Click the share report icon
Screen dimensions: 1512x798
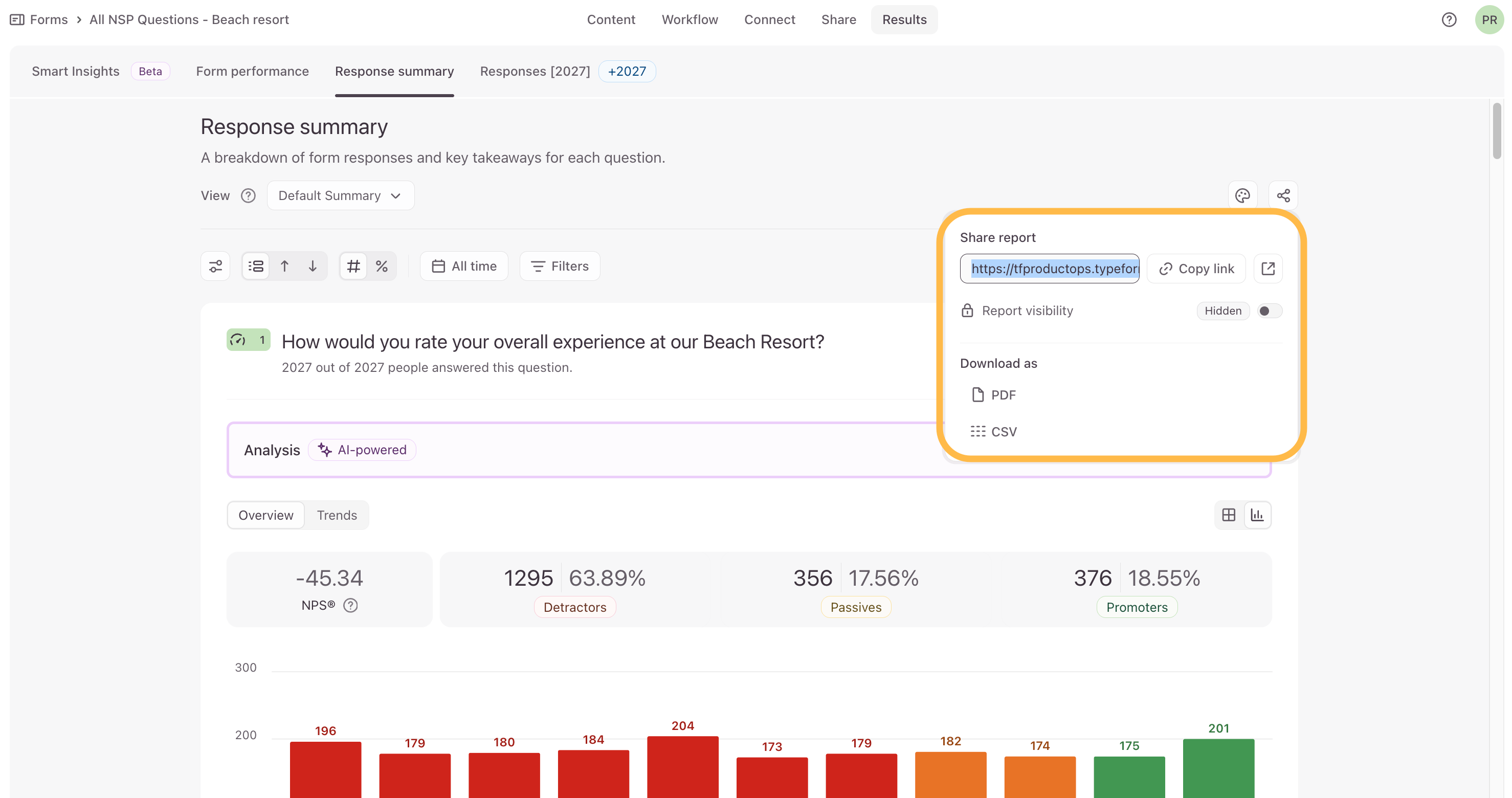click(x=1283, y=195)
